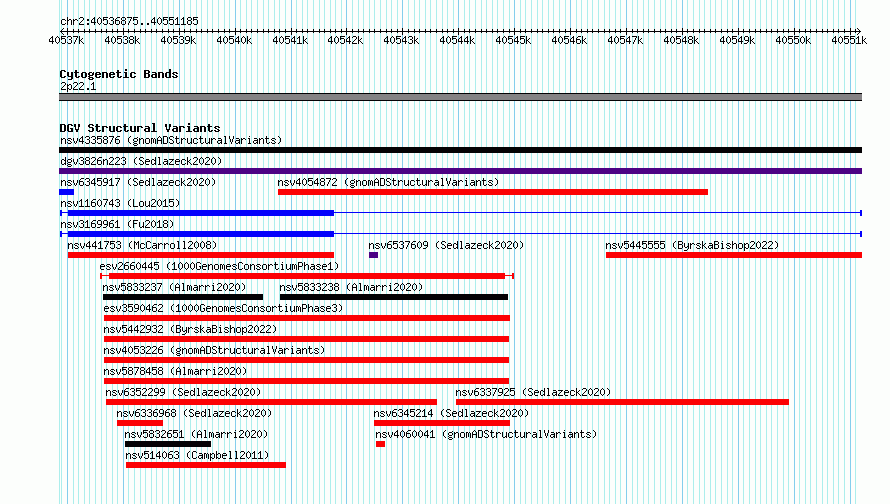Click the red nsv5442932 variant bar
Viewport: 890px width, 504px height.
click(307, 339)
